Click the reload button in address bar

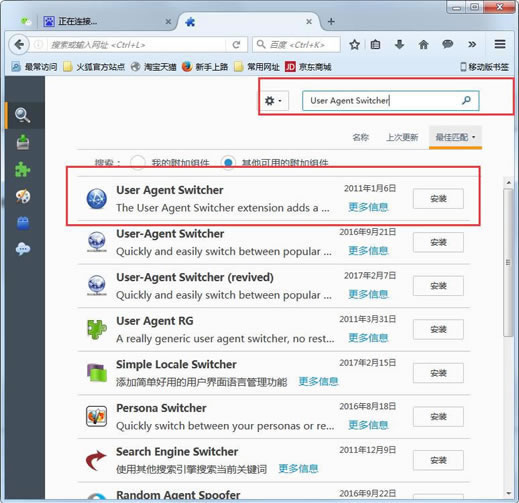coord(236,45)
